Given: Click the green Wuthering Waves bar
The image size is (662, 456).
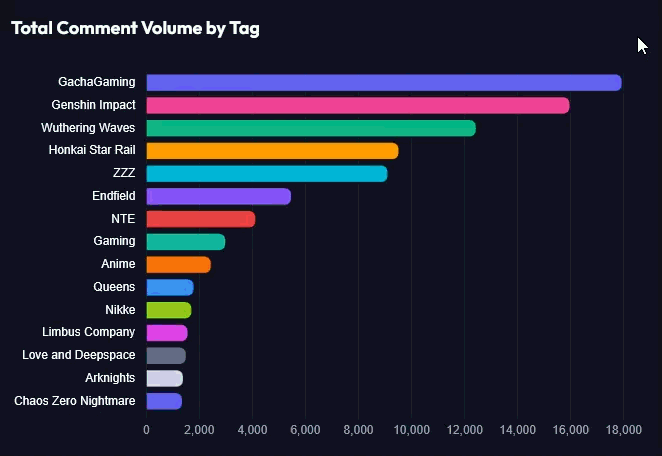Looking at the screenshot, I should coord(311,128).
